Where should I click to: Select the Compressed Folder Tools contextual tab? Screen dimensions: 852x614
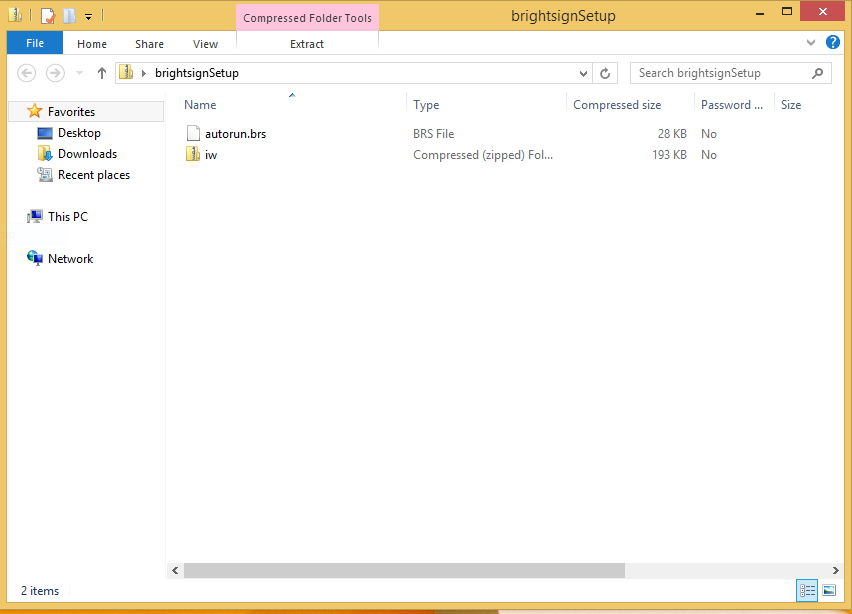coord(308,18)
